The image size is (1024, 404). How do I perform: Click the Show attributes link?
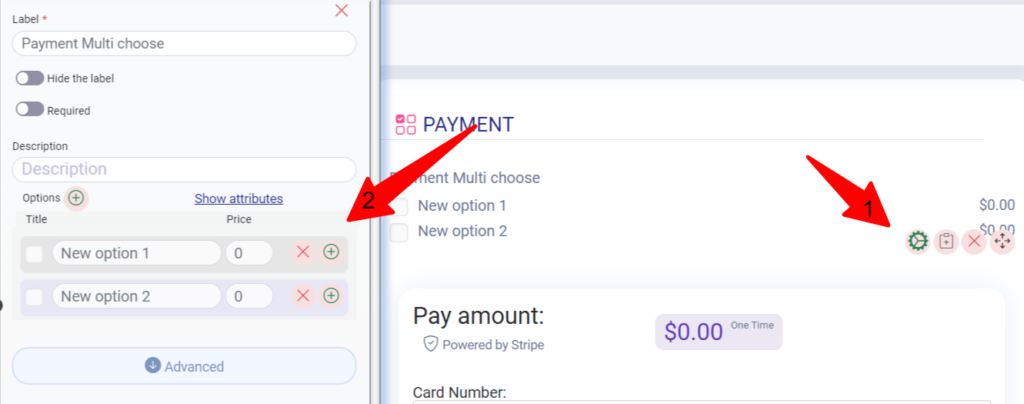pyautogui.click(x=238, y=198)
